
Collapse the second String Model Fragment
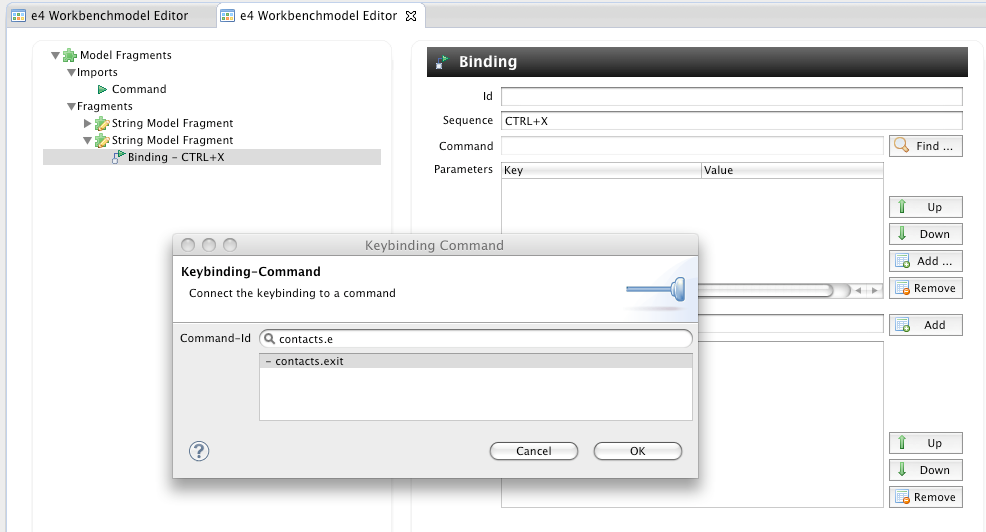pos(87,140)
